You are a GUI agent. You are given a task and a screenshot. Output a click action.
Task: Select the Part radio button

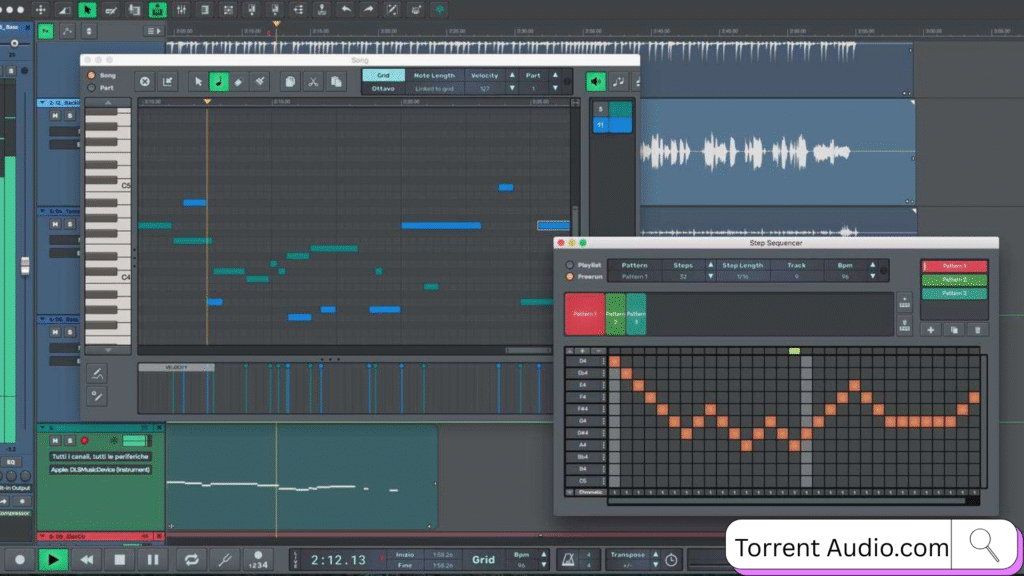92,88
